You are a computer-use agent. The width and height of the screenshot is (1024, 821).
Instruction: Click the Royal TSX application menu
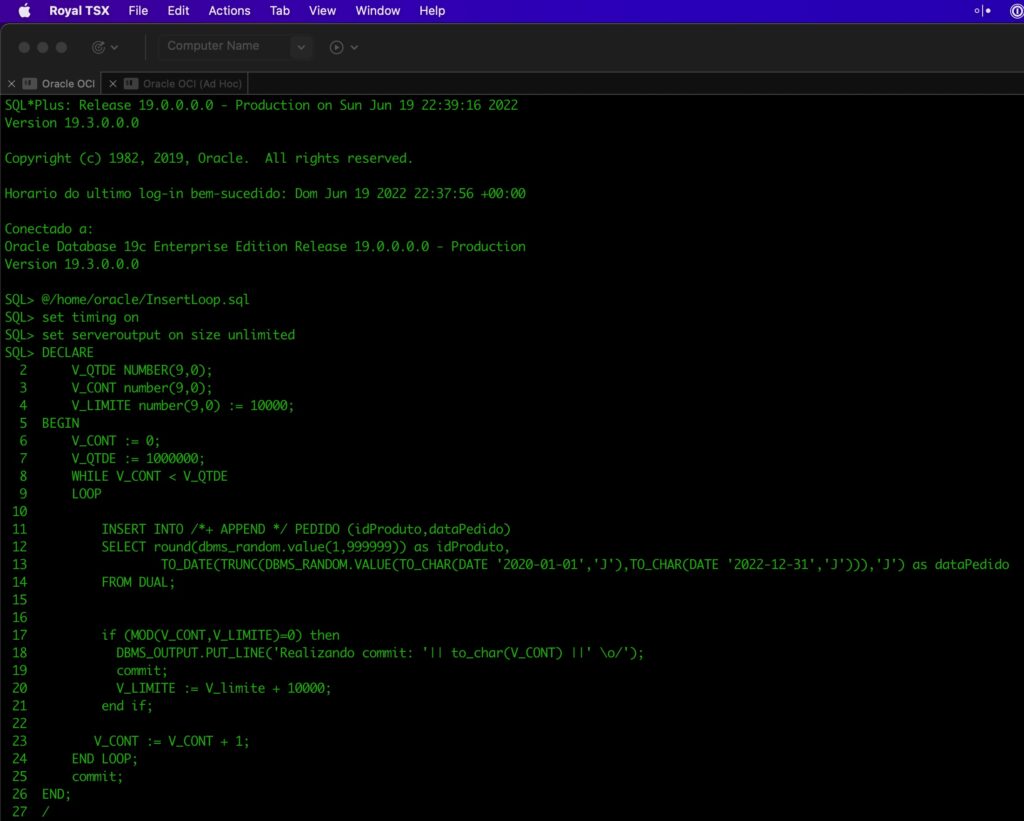[79, 11]
